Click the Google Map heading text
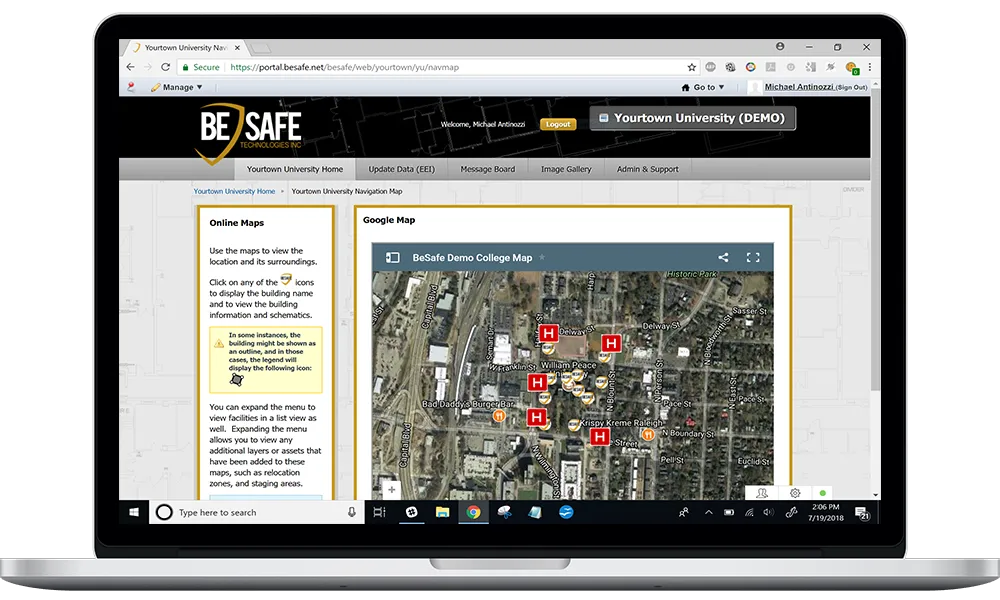This screenshot has height=600, width=1000. (x=389, y=220)
